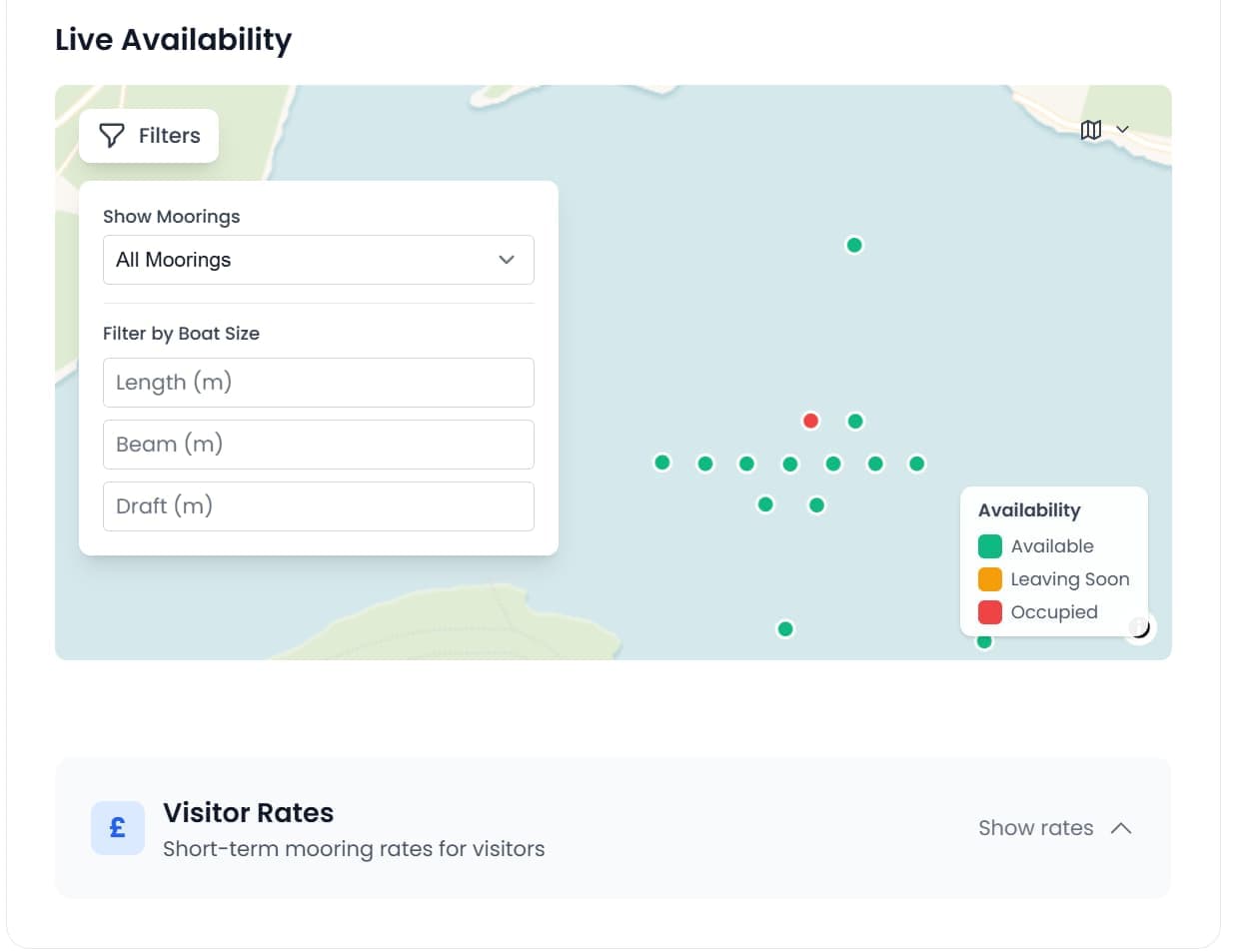Click the funnel icon on the Filters button

coord(110,135)
